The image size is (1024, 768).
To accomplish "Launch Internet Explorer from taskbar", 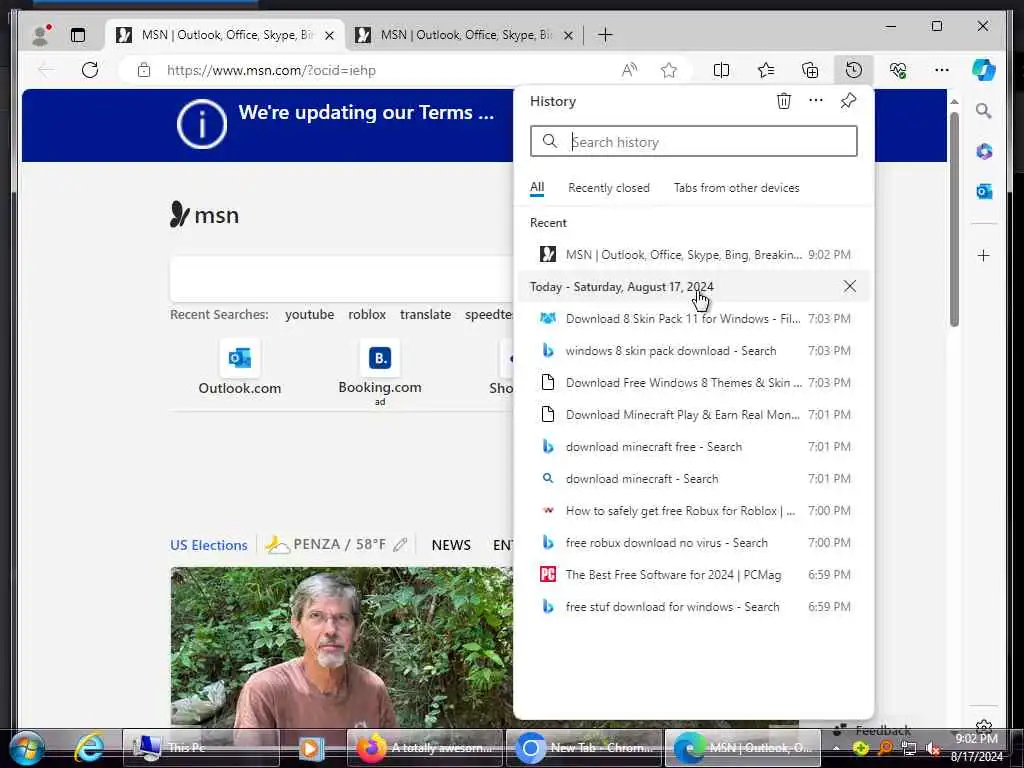I will point(89,748).
